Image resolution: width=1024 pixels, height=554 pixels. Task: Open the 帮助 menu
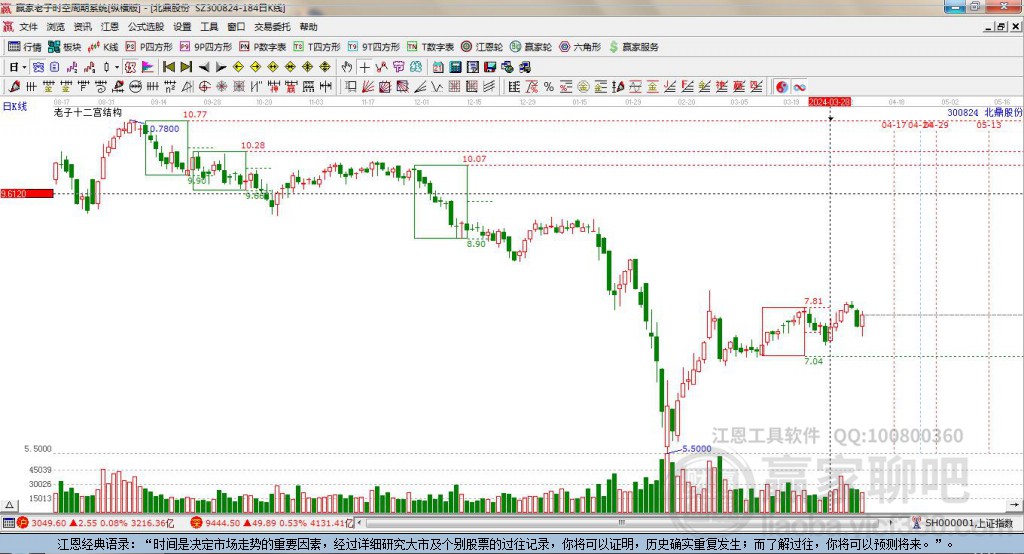pyautogui.click(x=308, y=27)
